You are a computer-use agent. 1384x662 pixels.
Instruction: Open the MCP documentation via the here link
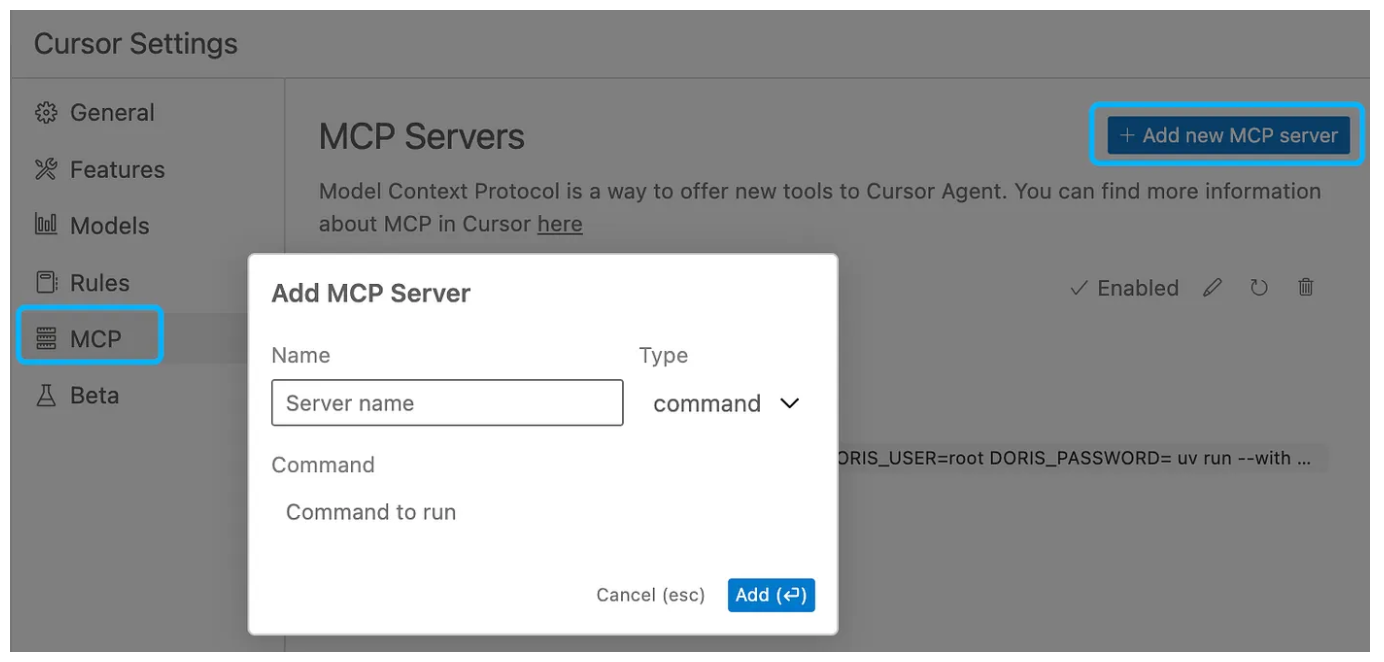click(x=559, y=224)
